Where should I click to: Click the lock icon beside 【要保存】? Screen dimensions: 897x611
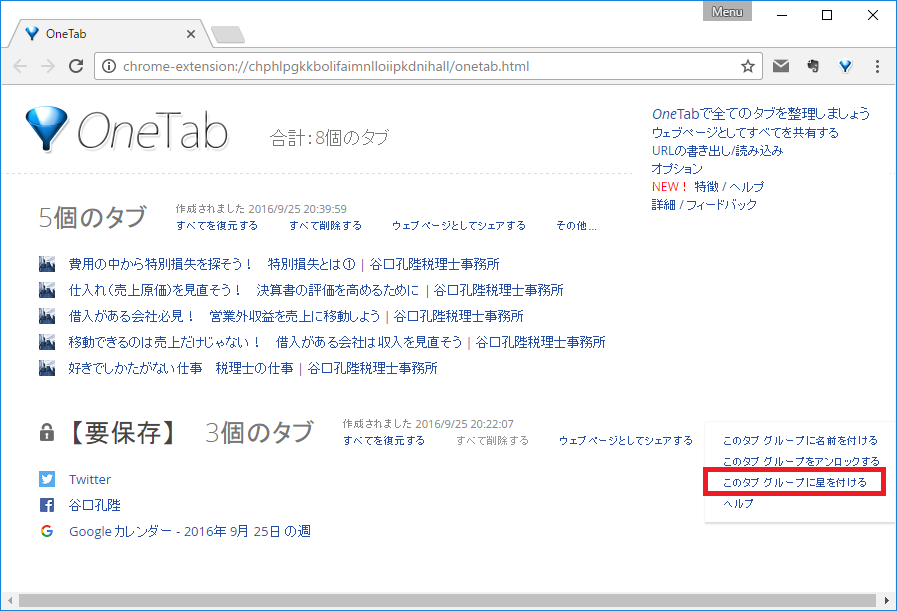pos(46,433)
